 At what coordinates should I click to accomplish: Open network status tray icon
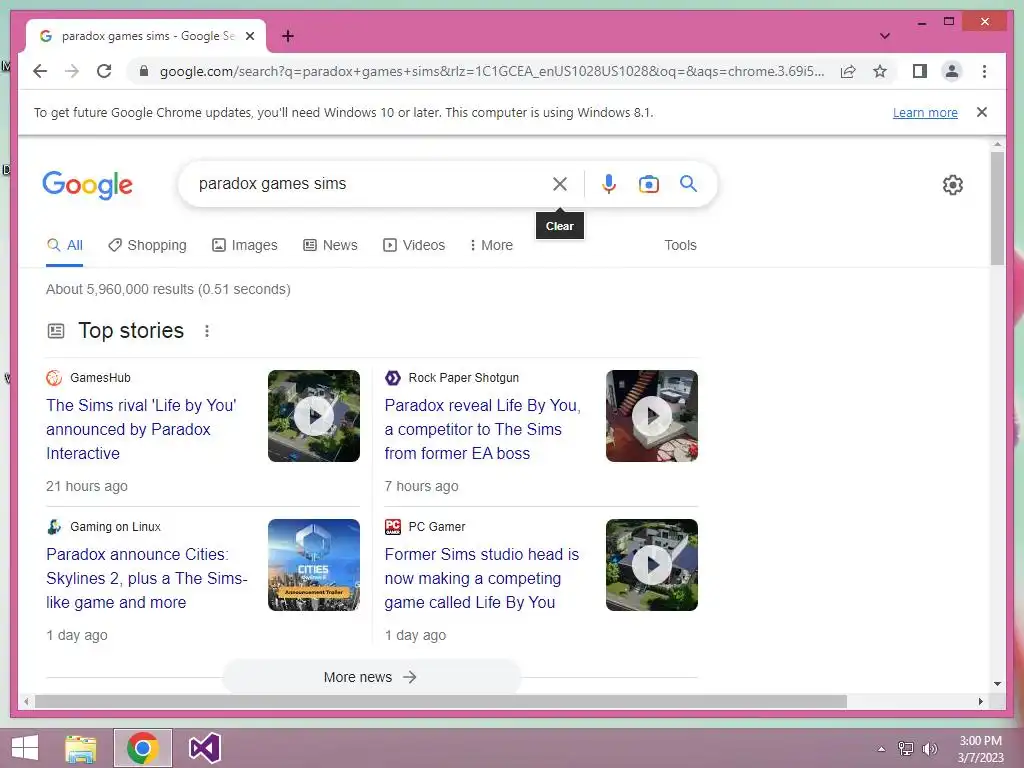pyautogui.click(x=906, y=749)
